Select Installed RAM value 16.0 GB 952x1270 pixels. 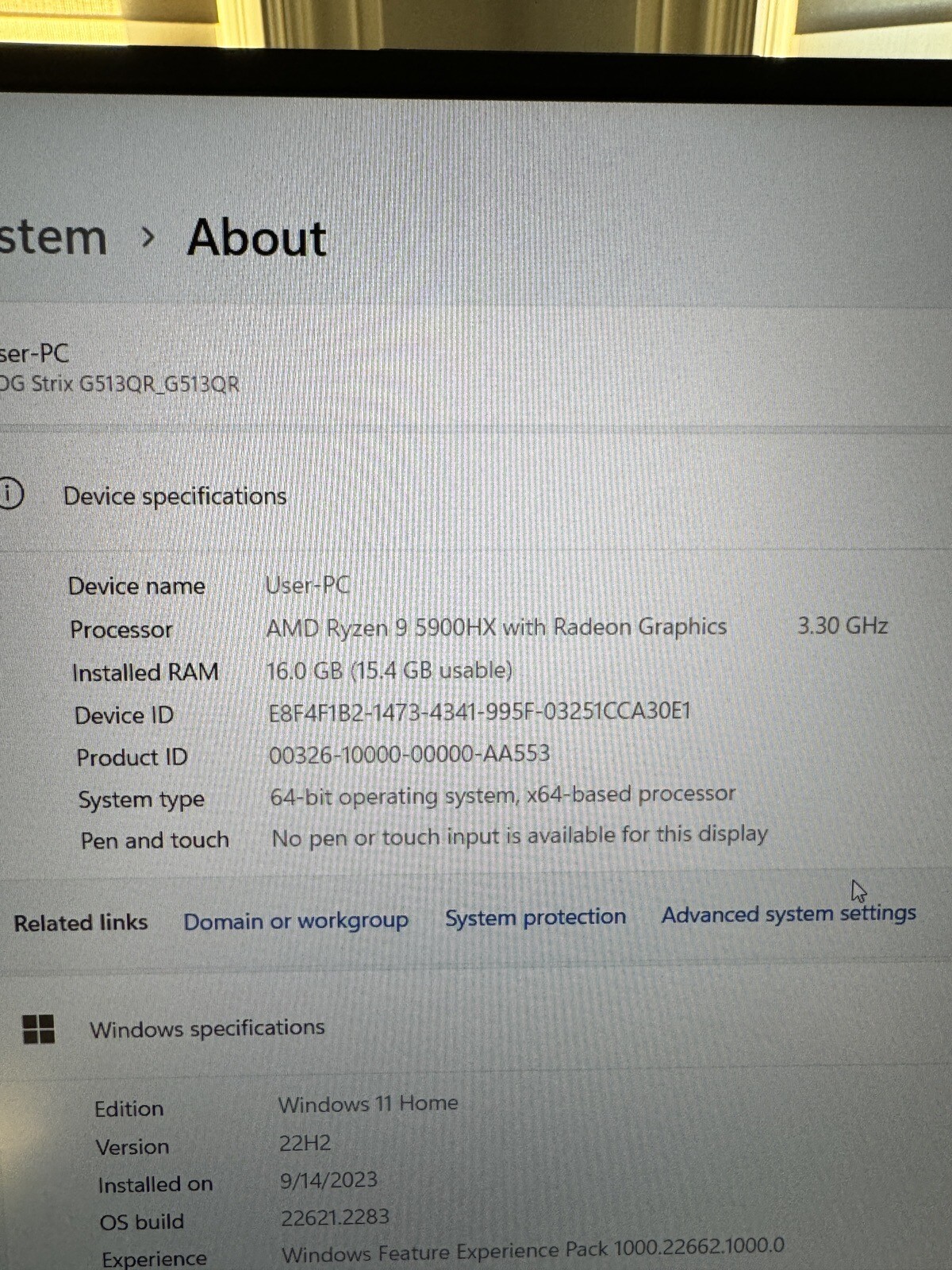pos(390,670)
